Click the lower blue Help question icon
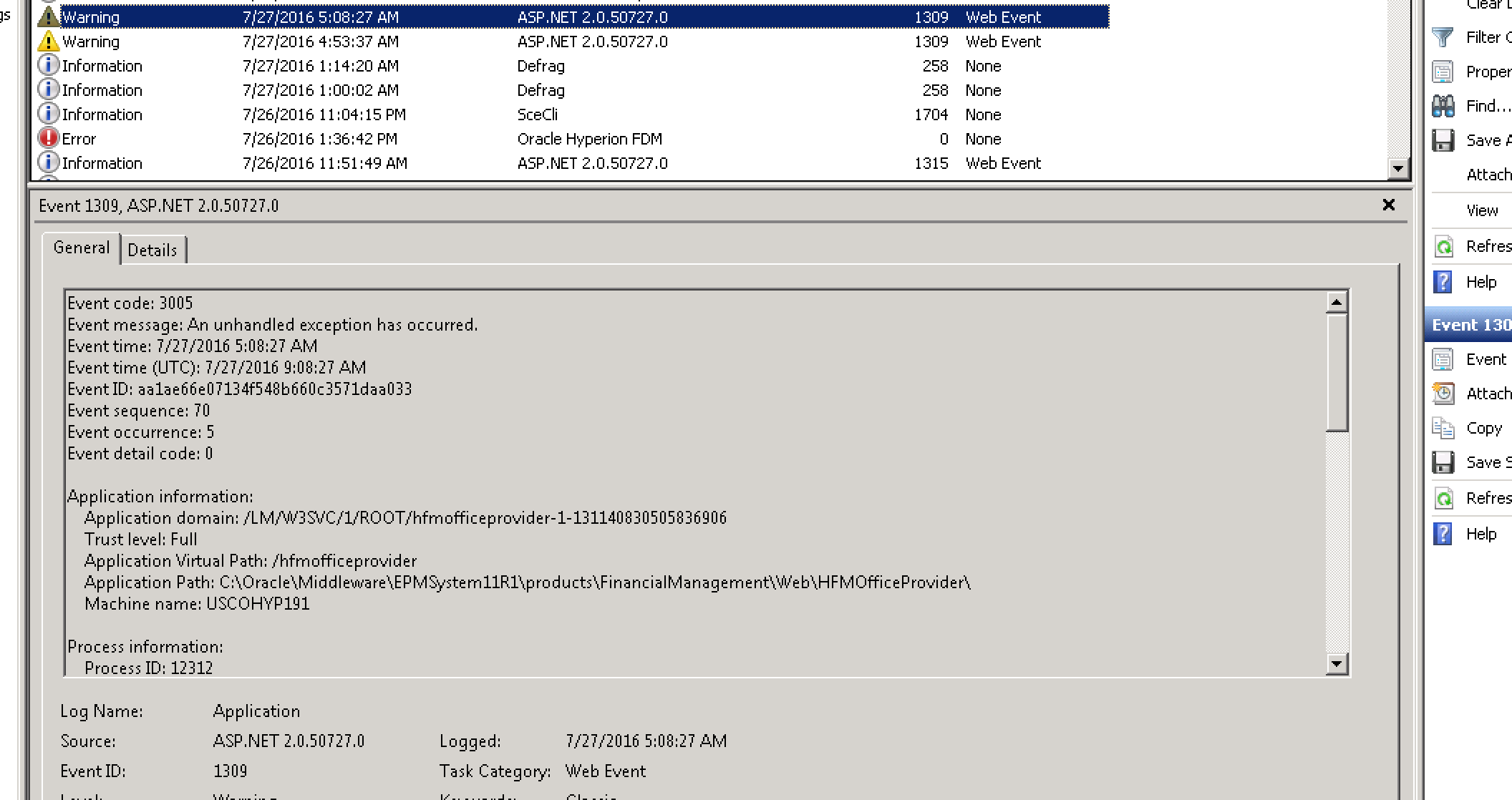Screen dimensions: 1512x800 pyautogui.click(x=1443, y=534)
